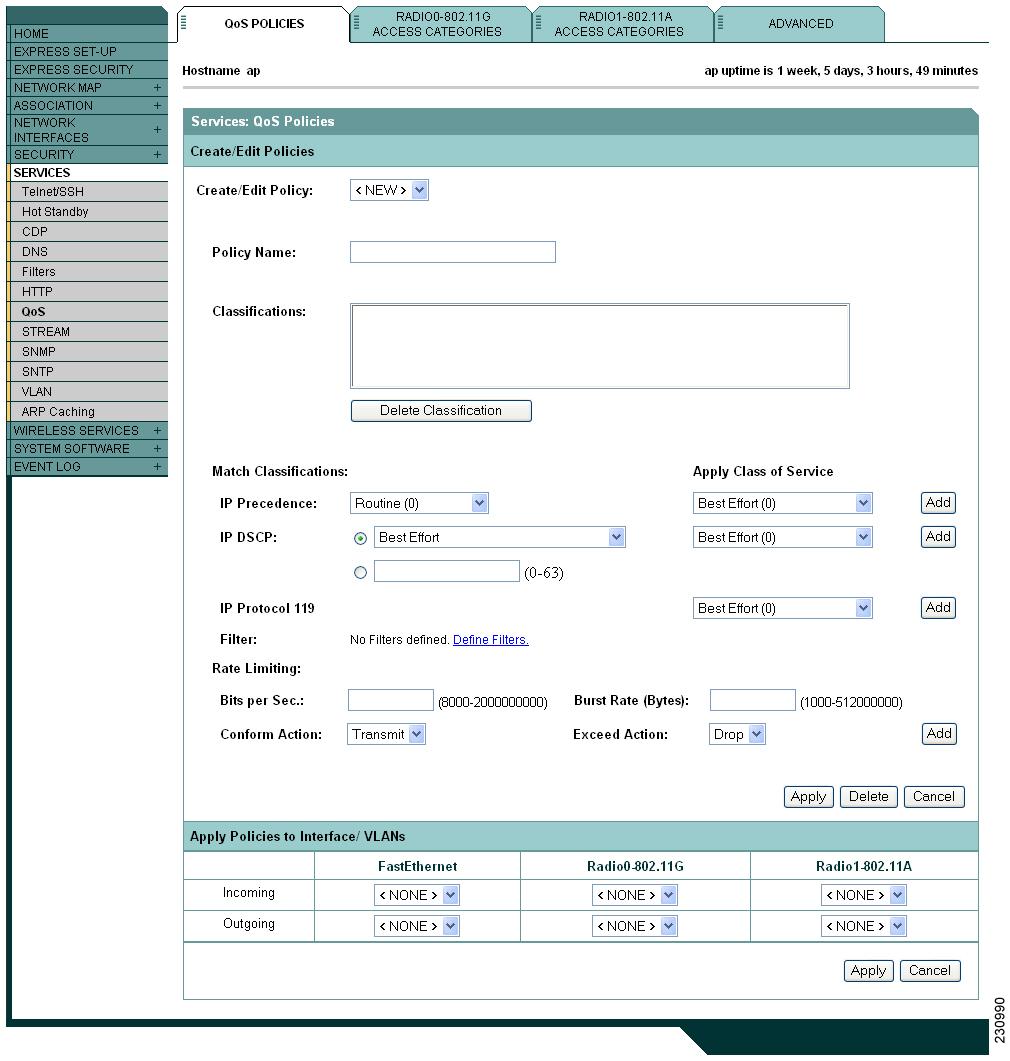Viewport: 1010px width, 1061px height.
Task: Open Radio0-802.11G Outgoing policy dropdown
Action: coord(635,926)
